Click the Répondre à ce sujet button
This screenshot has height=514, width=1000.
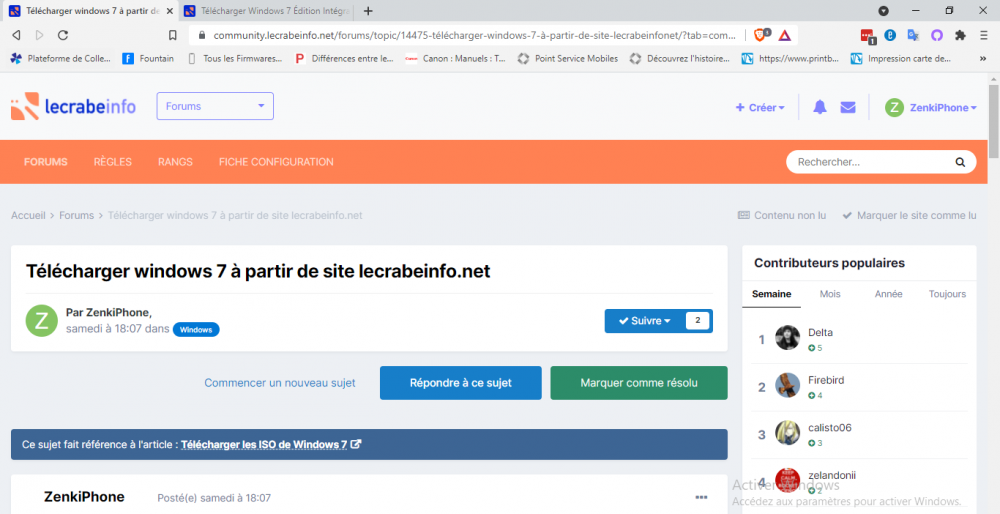point(460,383)
